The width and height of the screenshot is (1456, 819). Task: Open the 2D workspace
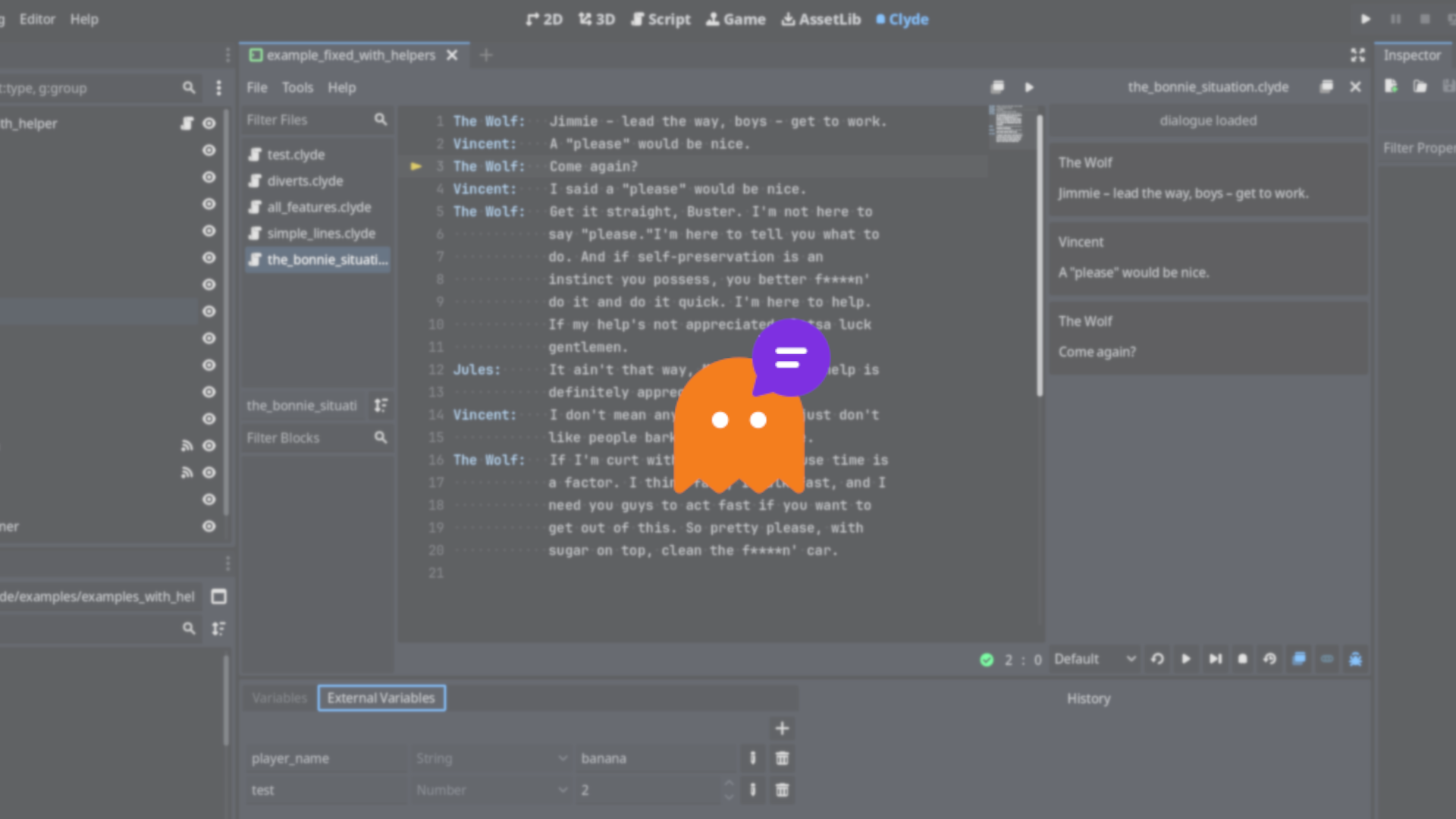tap(544, 20)
